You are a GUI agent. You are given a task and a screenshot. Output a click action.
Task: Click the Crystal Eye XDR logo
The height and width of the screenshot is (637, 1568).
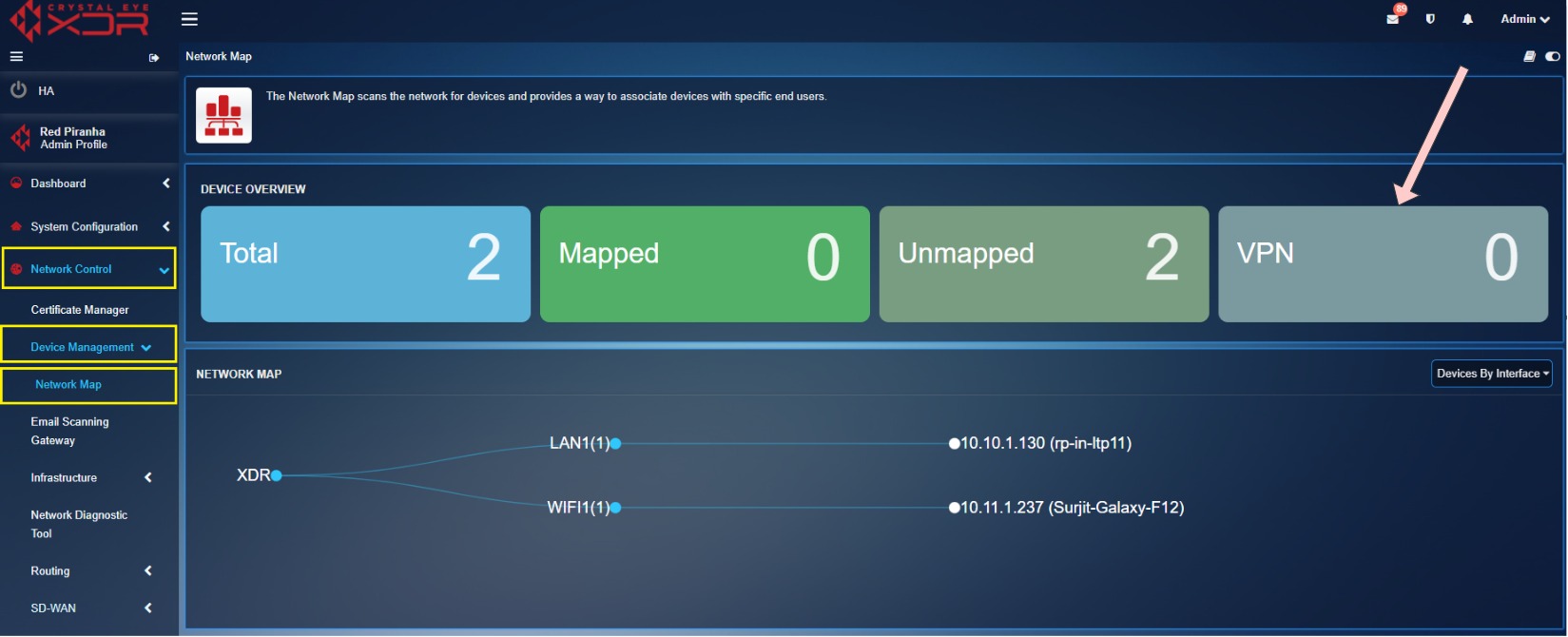click(x=79, y=21)
